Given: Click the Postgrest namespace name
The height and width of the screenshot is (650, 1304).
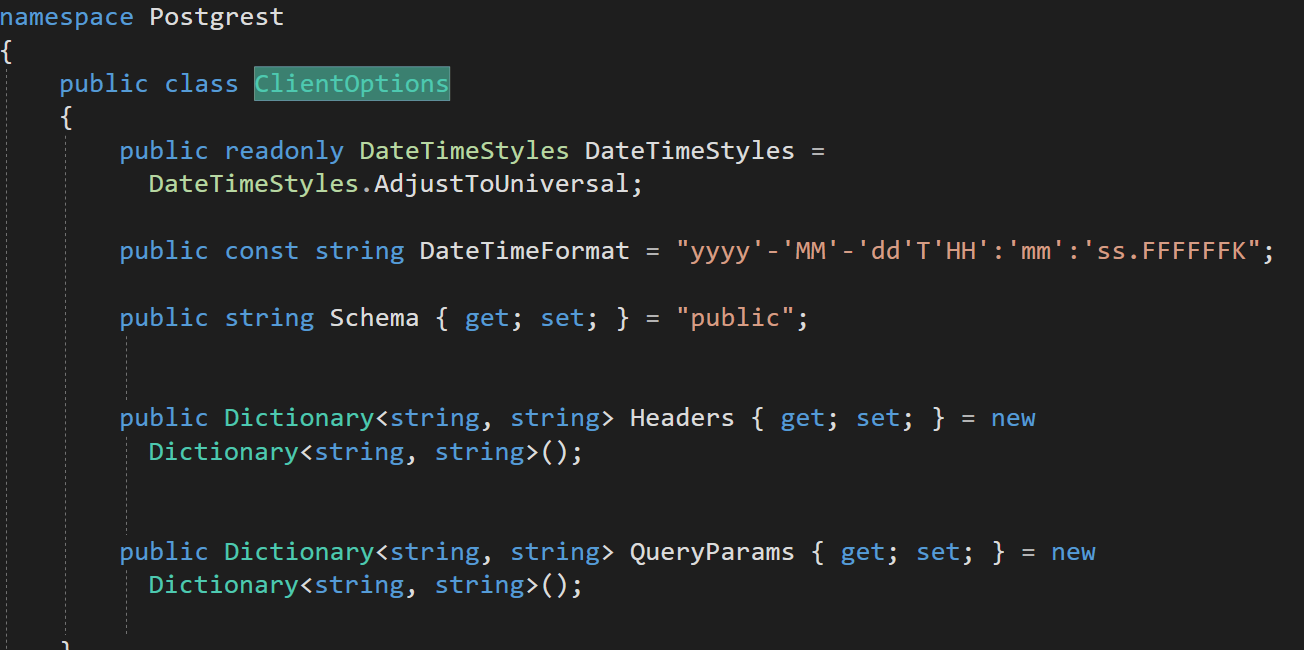Looking at the screenshot, I should (217, 17).
